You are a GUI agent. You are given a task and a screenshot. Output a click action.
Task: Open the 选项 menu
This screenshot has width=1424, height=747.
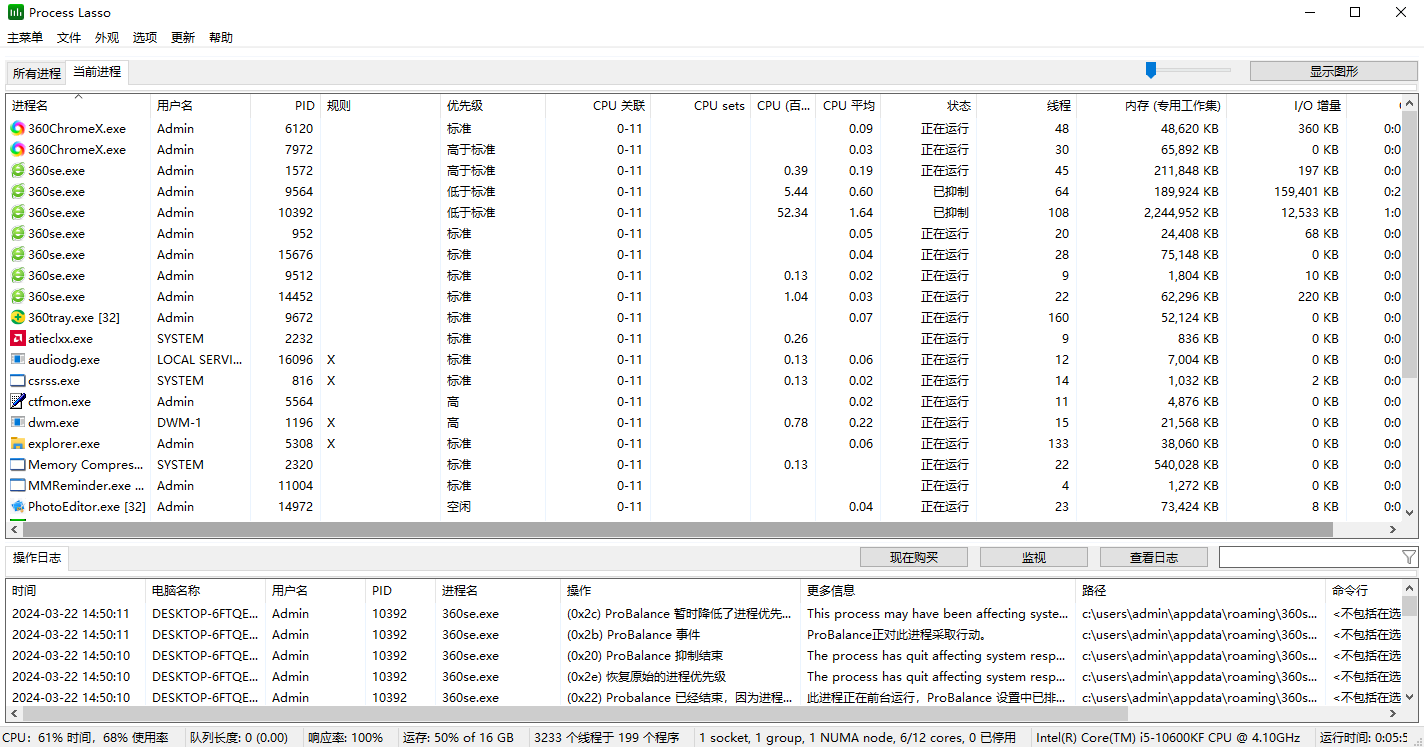click(x=145, y=38)
